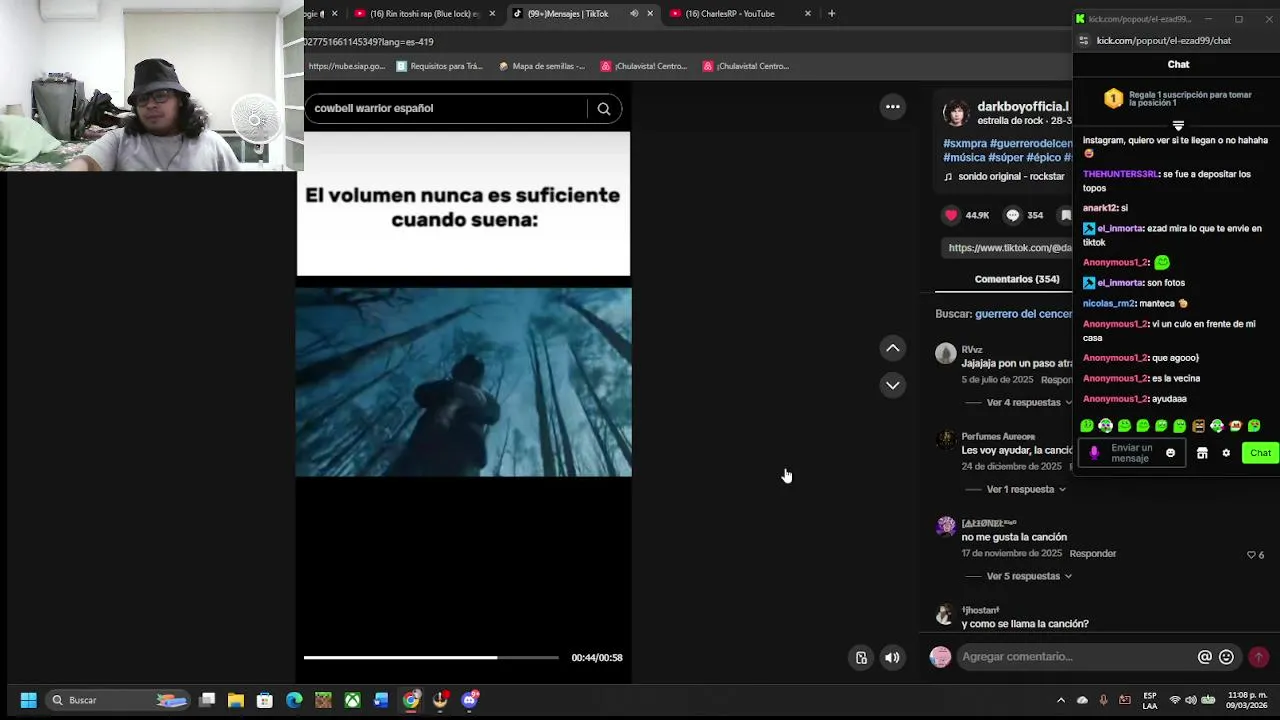This screenshot has height=720, width=1280.
Task: Open darkboyofficia.l profile avatar
Action: point(957,113)
